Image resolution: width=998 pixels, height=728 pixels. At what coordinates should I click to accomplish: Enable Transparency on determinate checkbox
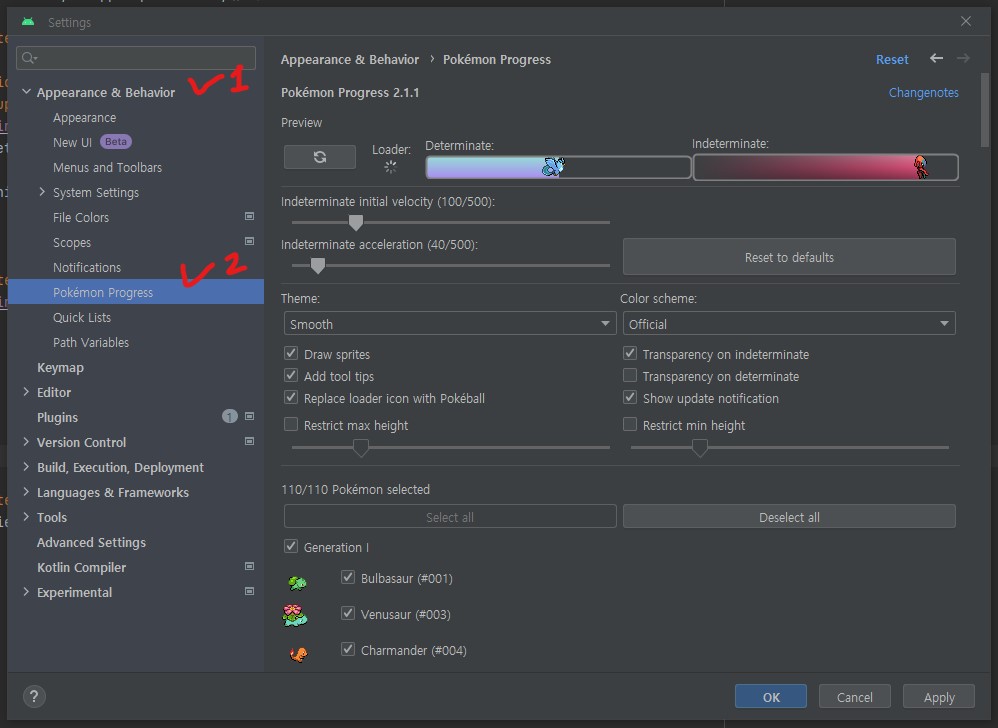pos(629,375)
